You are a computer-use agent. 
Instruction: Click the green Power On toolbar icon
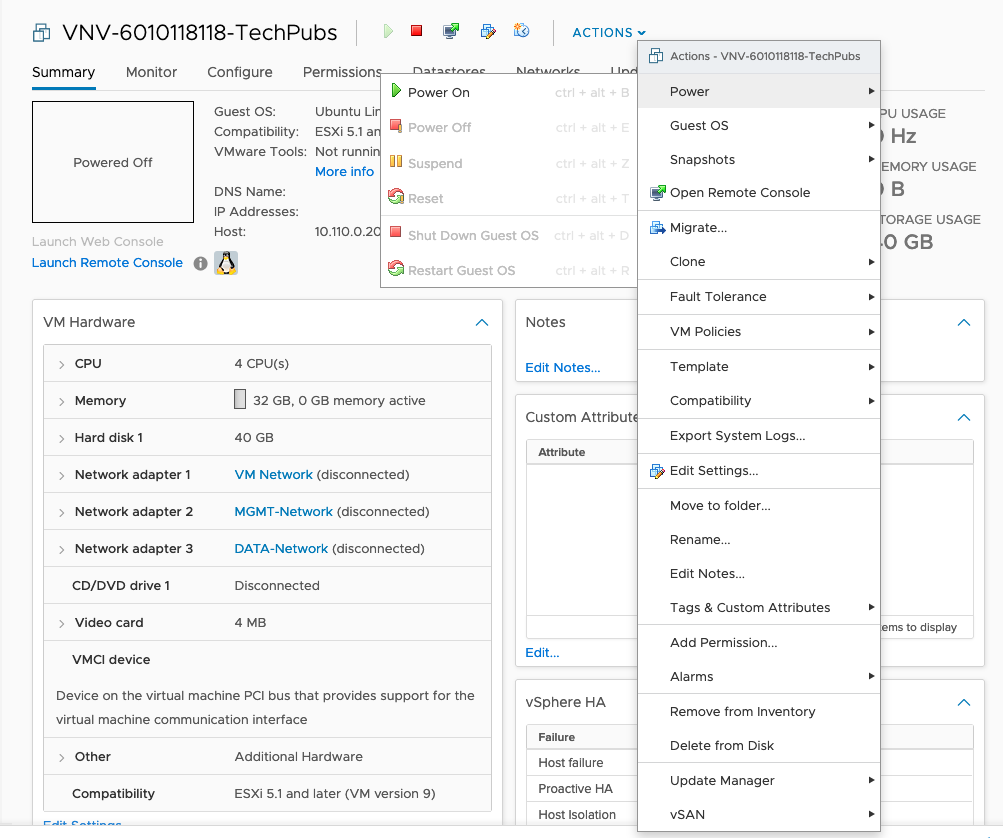388,31
